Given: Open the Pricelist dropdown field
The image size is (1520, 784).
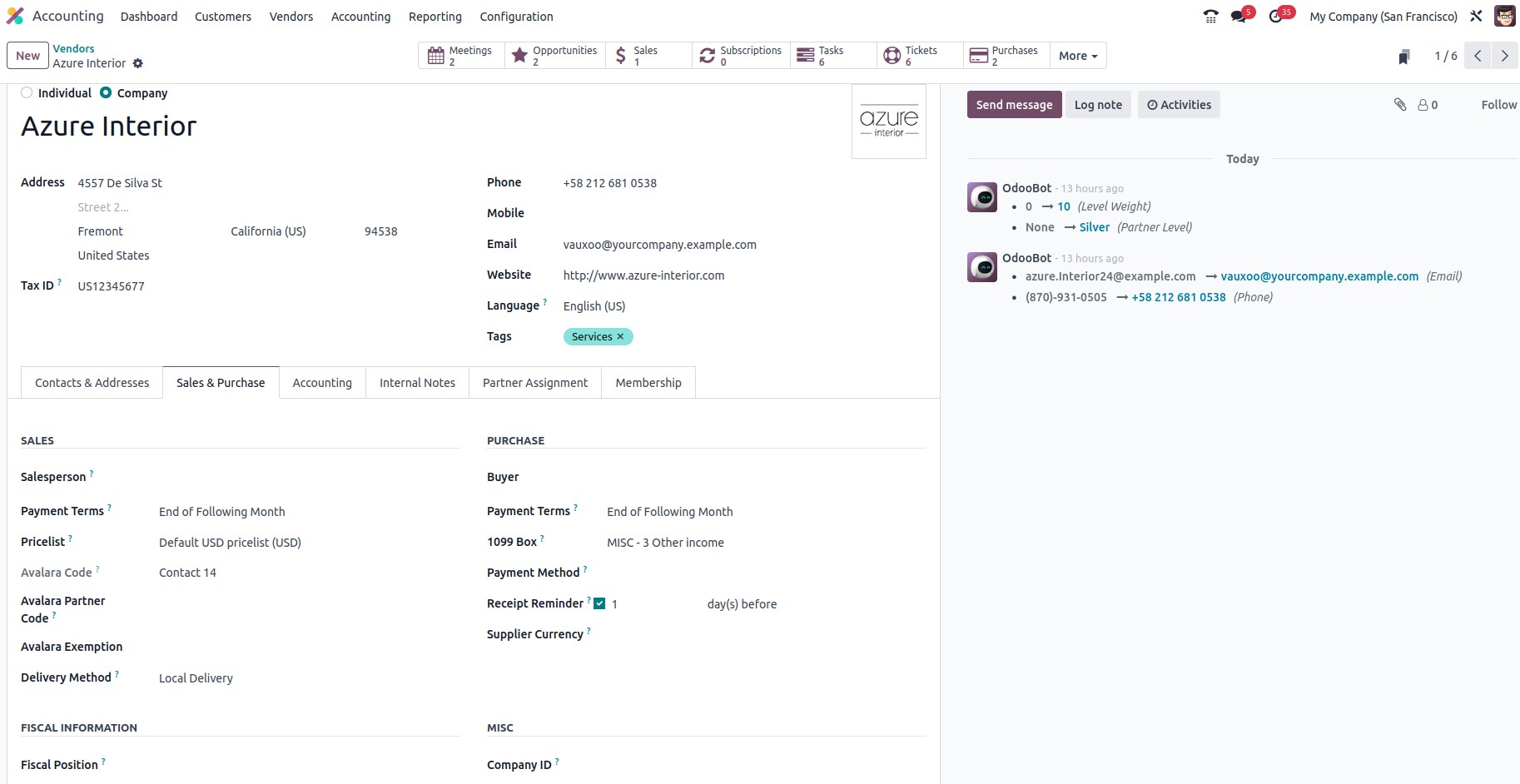Looking at the screenshot, I should [x=309, y=543].
